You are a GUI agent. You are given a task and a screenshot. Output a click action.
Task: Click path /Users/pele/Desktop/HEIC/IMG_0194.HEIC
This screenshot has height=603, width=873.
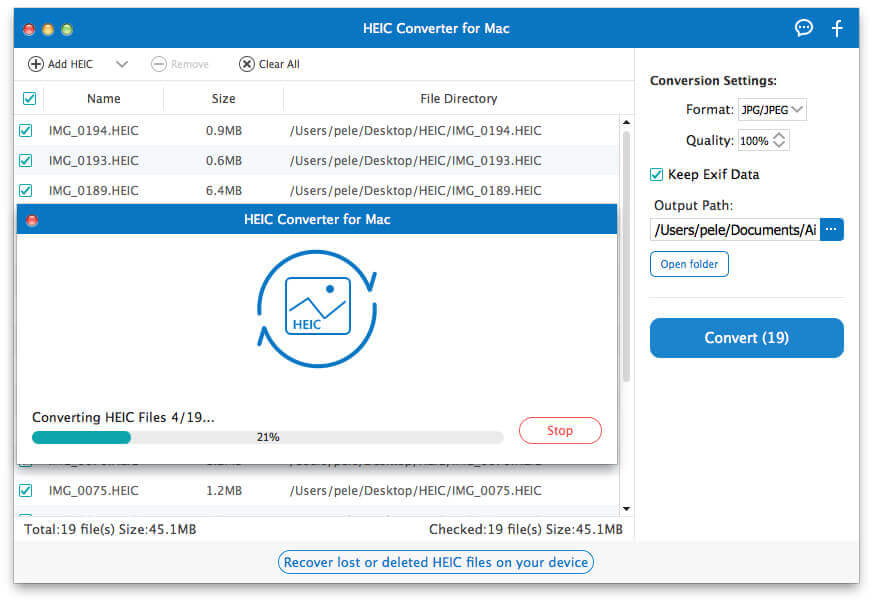click(x=415, y=130)
